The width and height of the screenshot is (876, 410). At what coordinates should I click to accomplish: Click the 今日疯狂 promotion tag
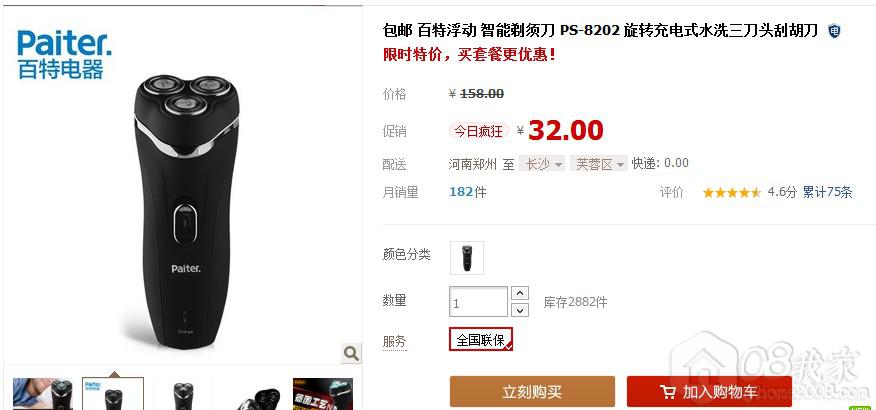point(479,131)
